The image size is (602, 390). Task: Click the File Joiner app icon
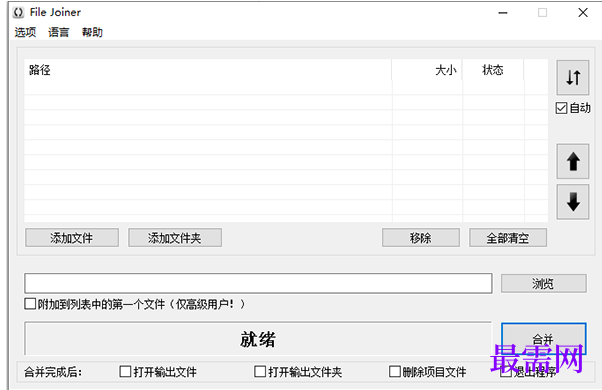click(x=18, y=12)
